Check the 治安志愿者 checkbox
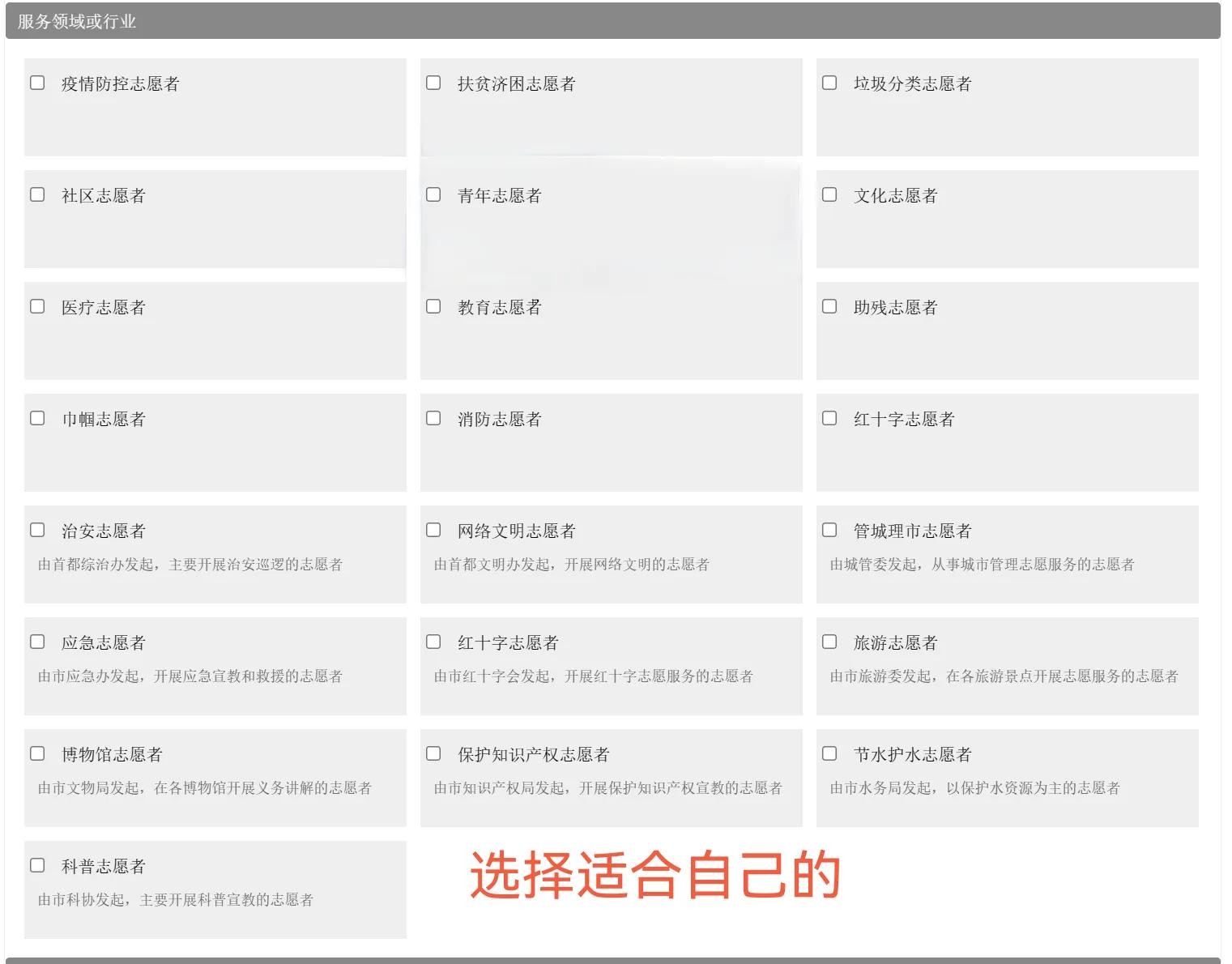 (x=37, y=530)
